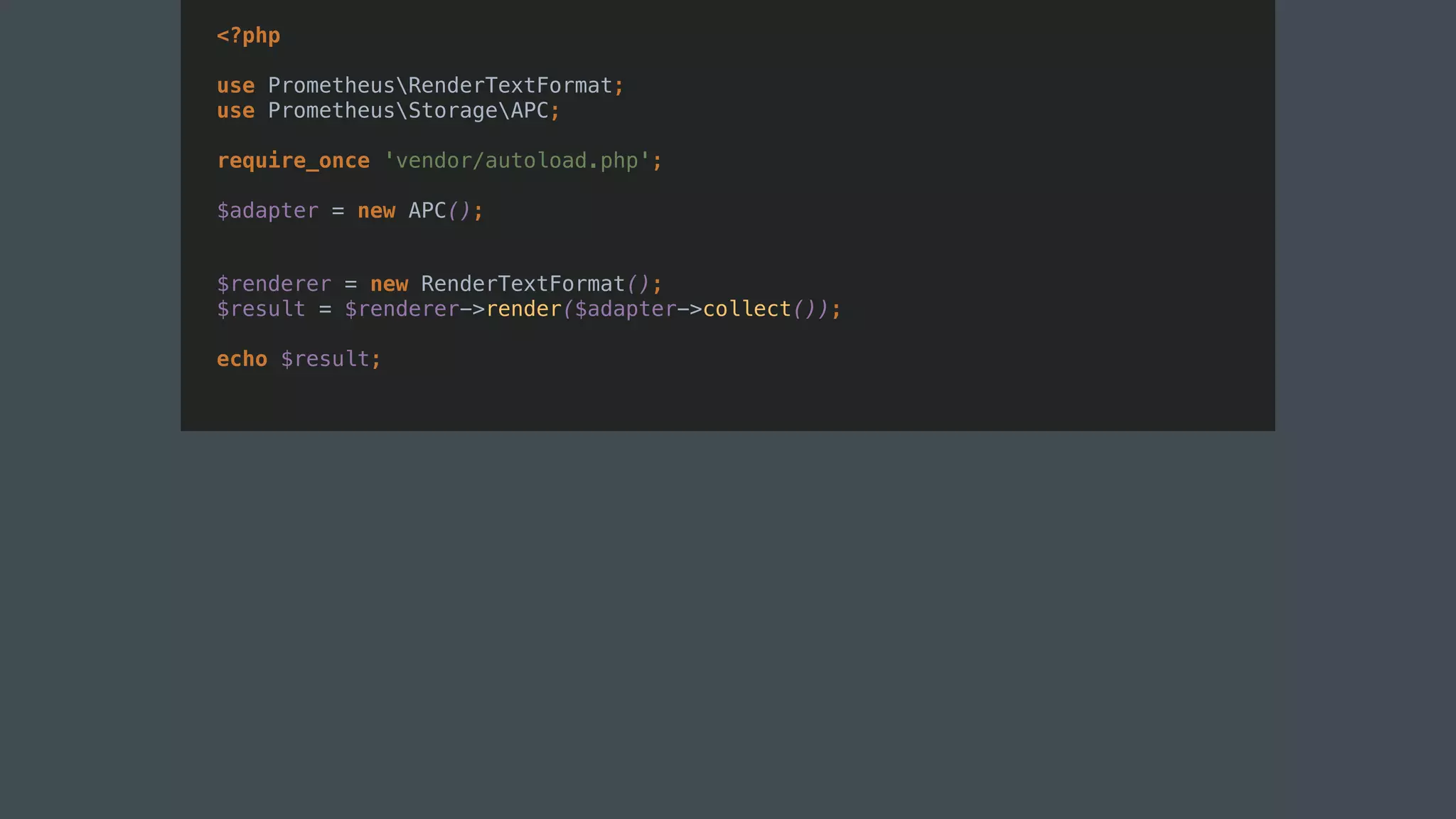
Task: Click the 'vendor/autoload.php' string
Action: click(516, 161)
